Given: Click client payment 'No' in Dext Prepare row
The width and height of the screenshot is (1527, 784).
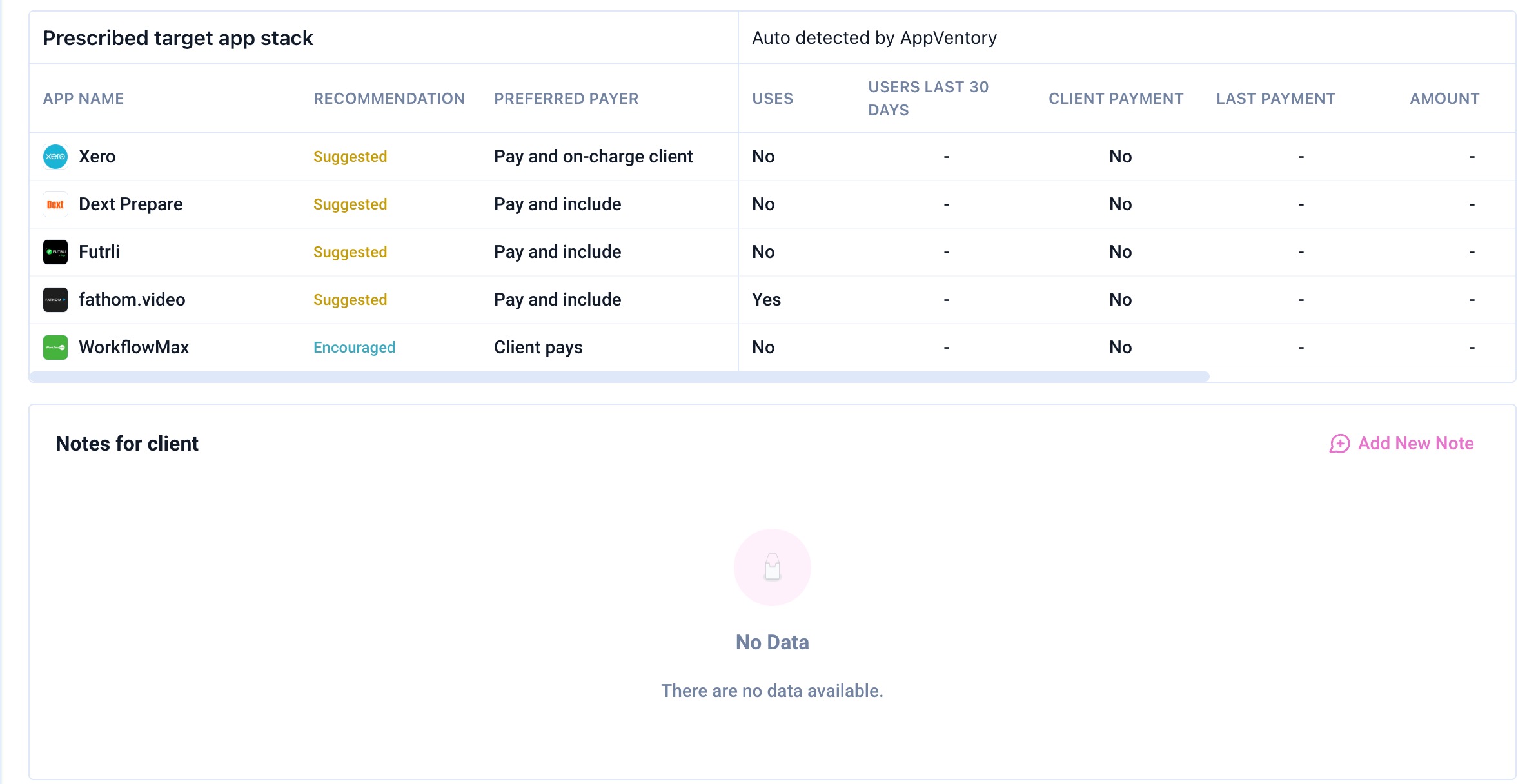Looking at the screenshot, I should click(1121, 204).
